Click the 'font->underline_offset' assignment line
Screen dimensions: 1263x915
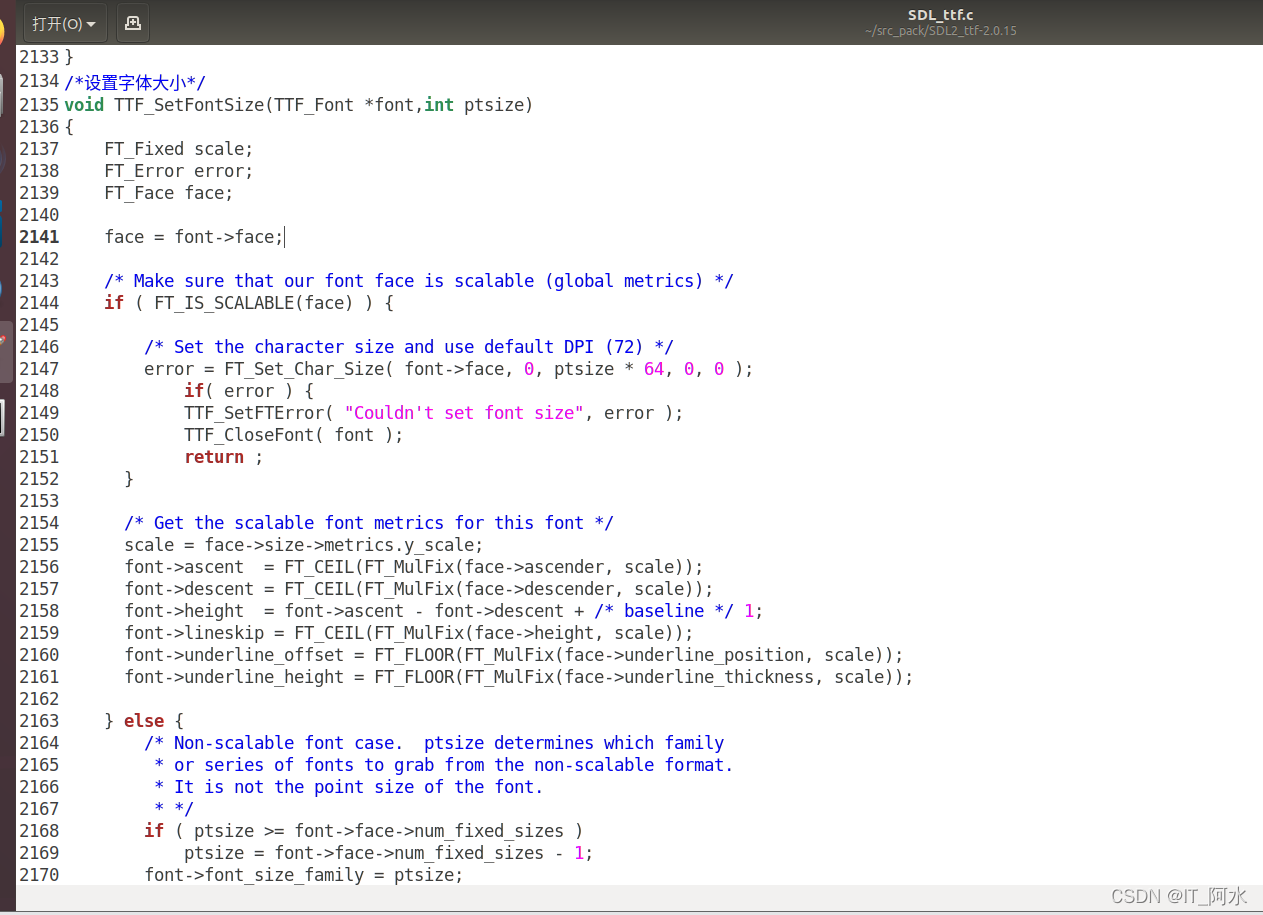(x=514, y=655)
